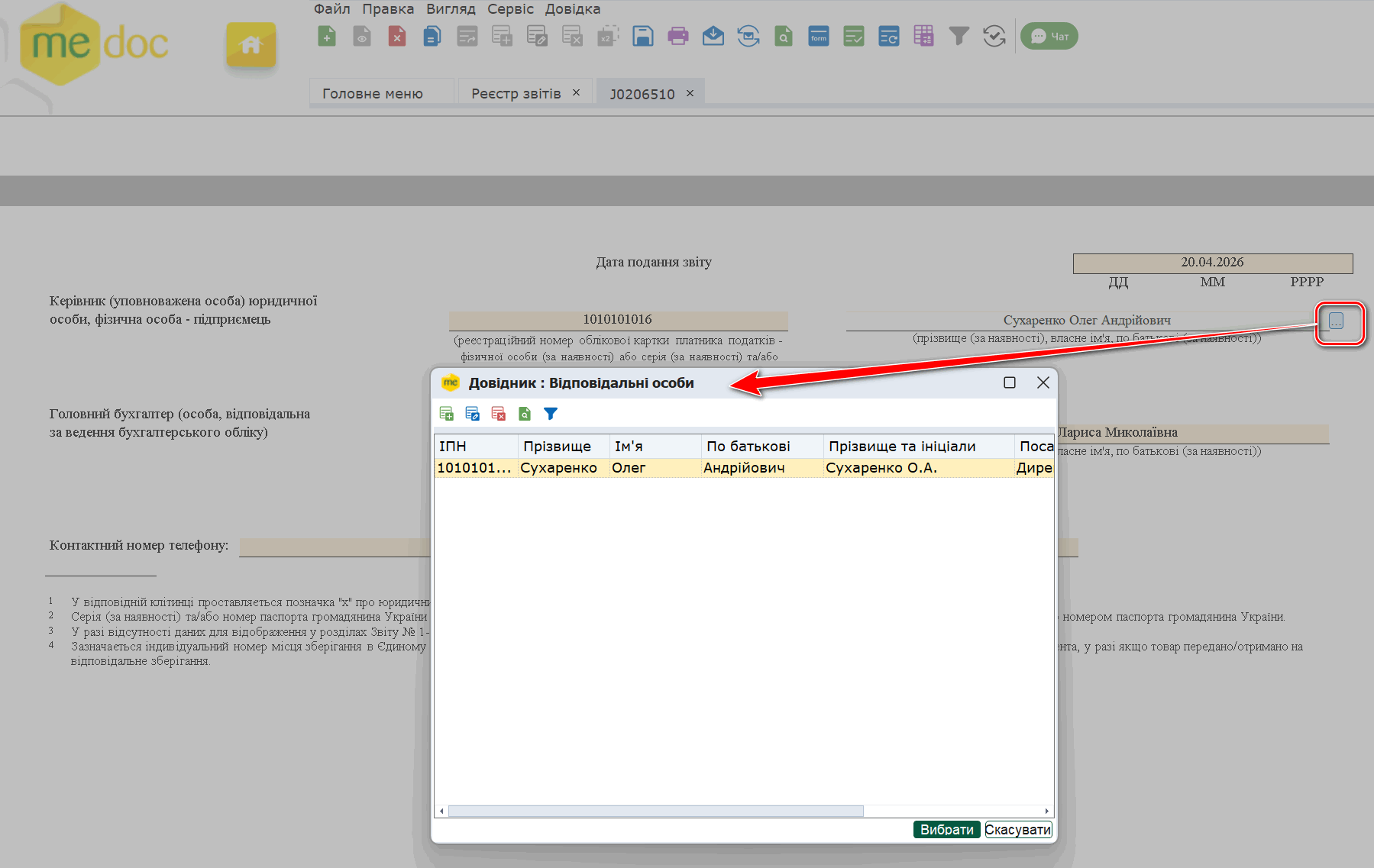1374x868 pixels.
Task: Apply the blue filter icon in the dialog
Action: 551,414
